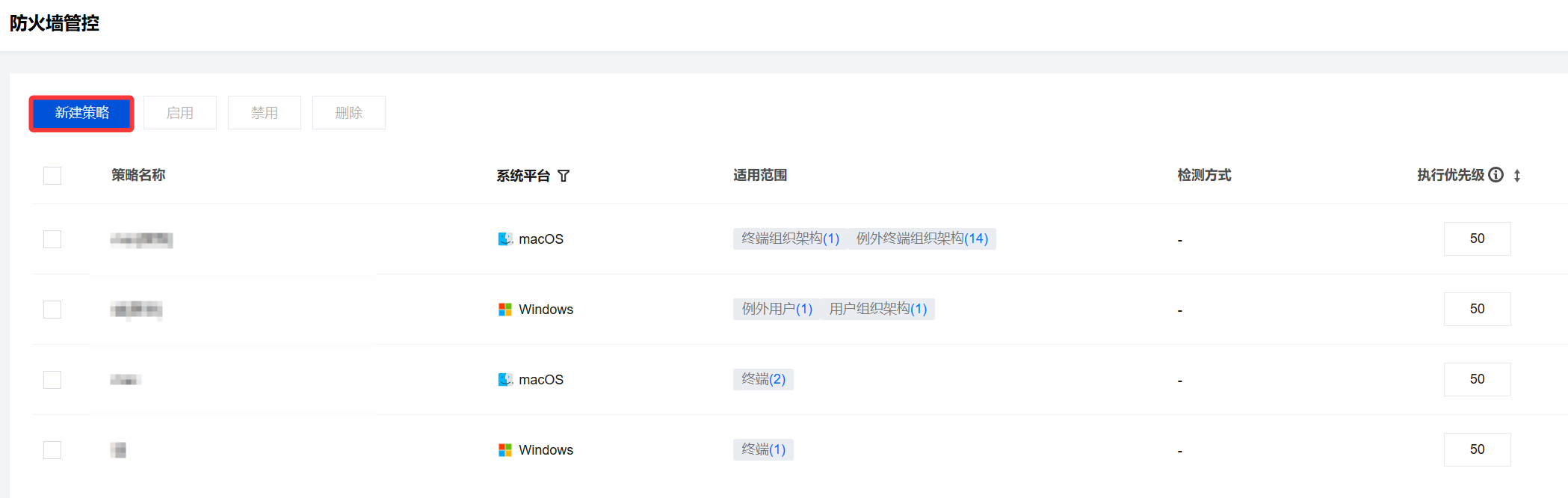Open the 例外终端组织架构(14) scope tag
This screenshot has height=498, width=1568.
pos(922,239)
